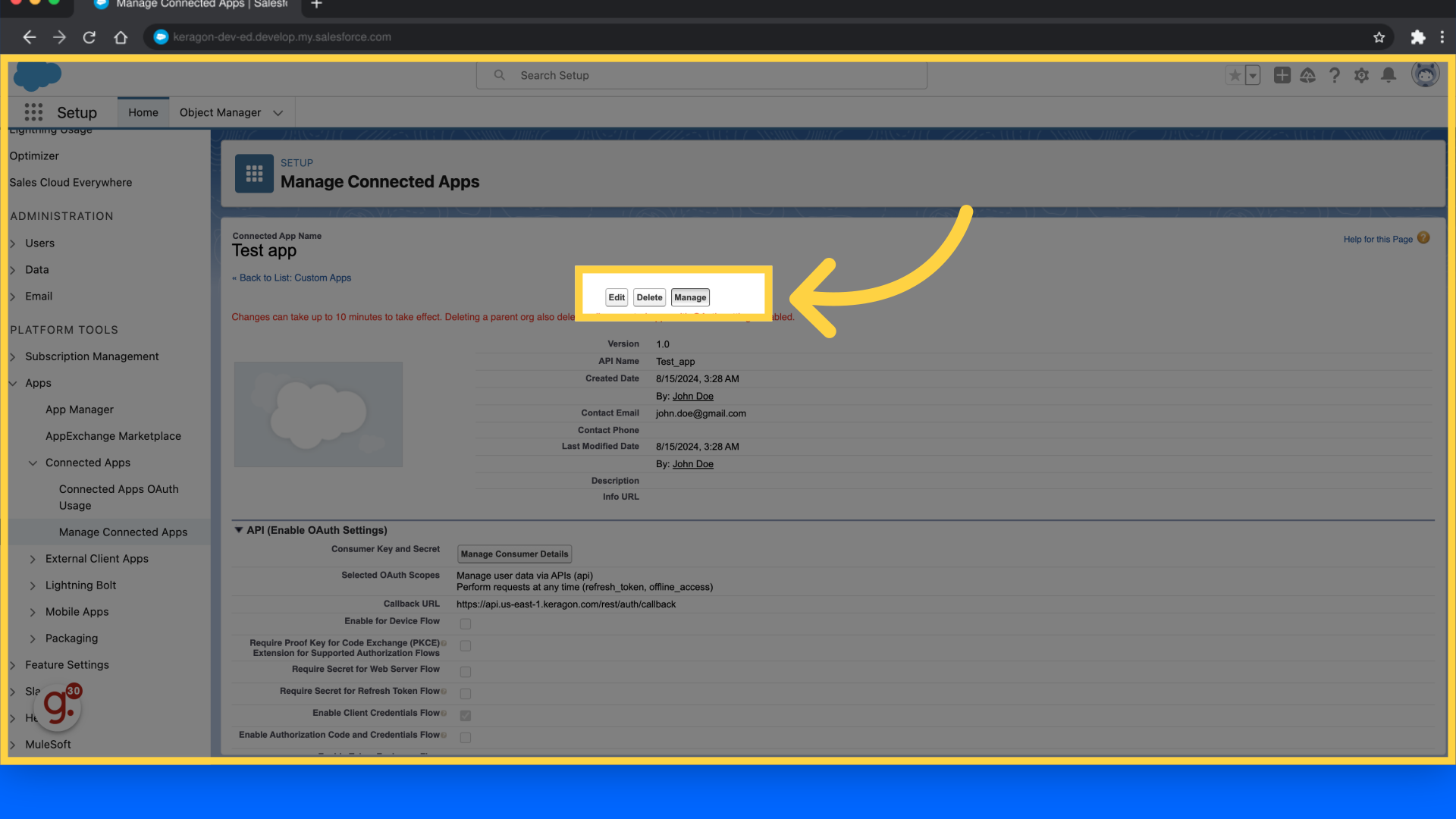Open the user profile avatar
1456x819 pixels.
tap(1426, 74)
